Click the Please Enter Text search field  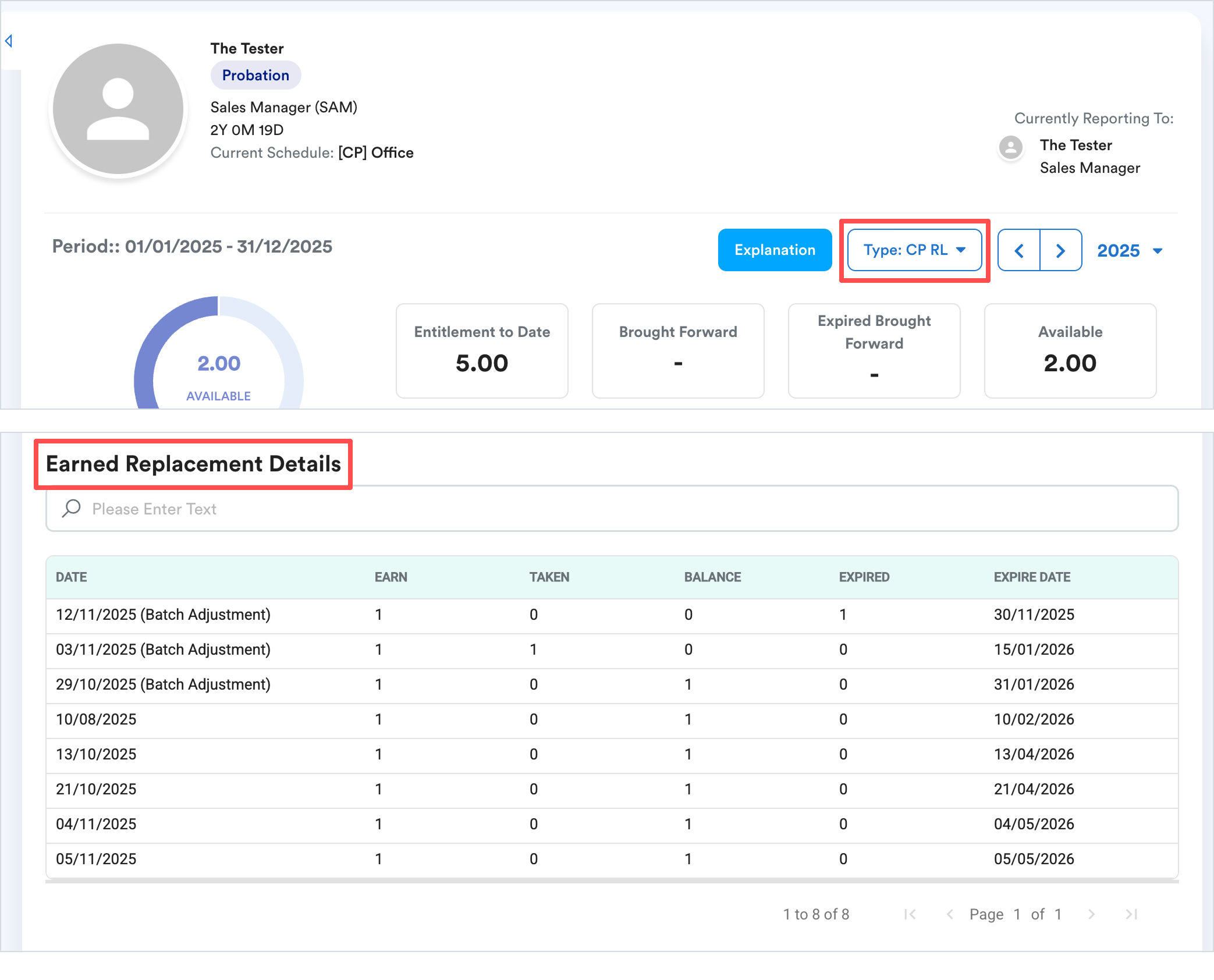[611, 509]
